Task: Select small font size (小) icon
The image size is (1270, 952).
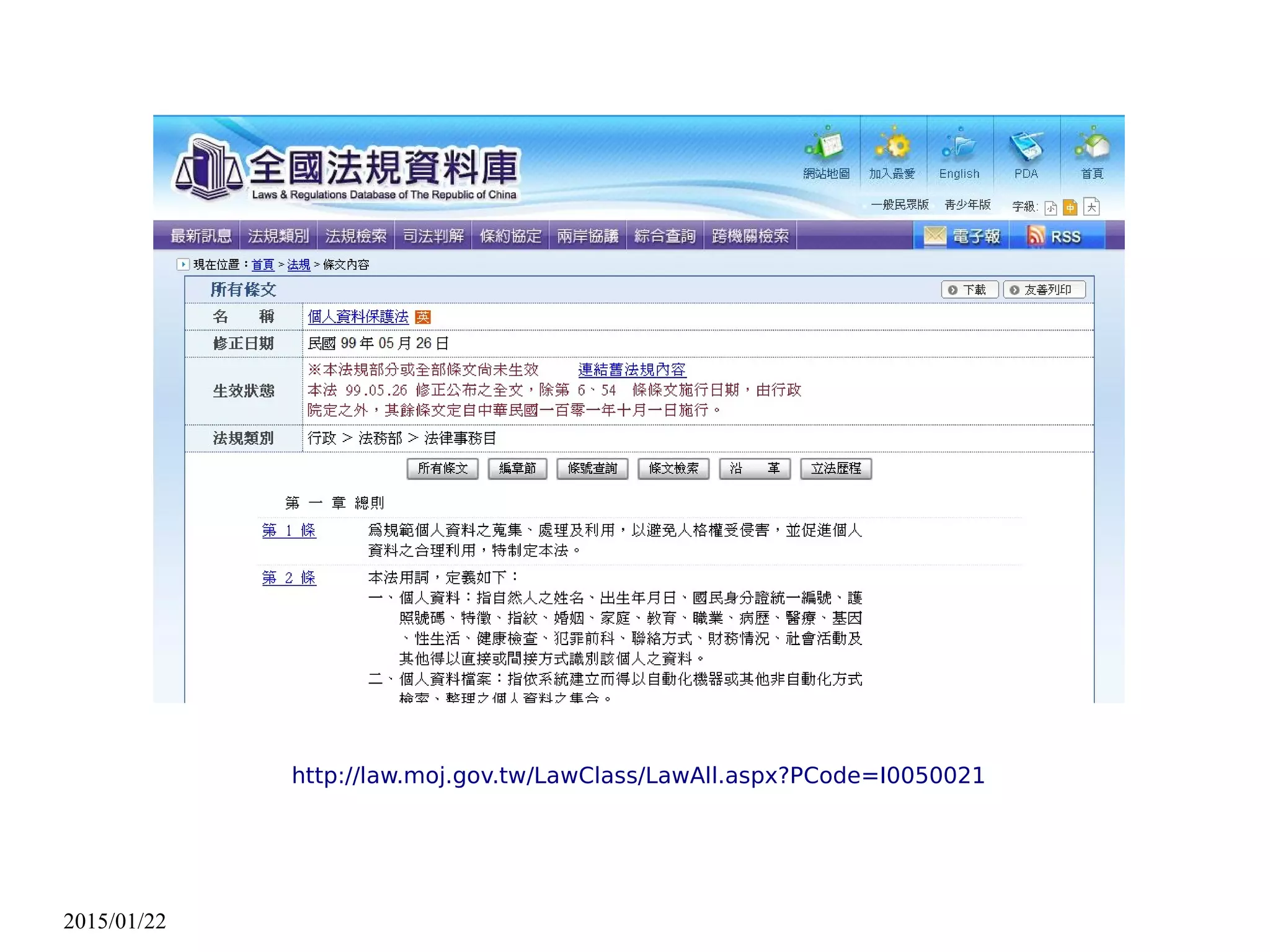Action: (1050, 208)
